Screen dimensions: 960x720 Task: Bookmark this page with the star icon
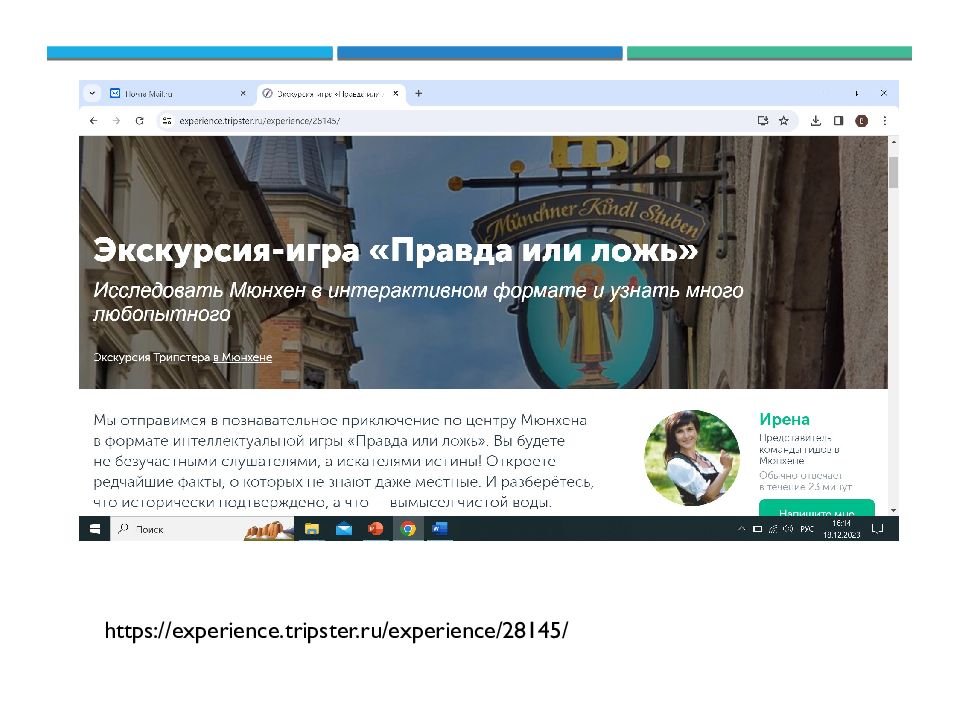[784, 120]
